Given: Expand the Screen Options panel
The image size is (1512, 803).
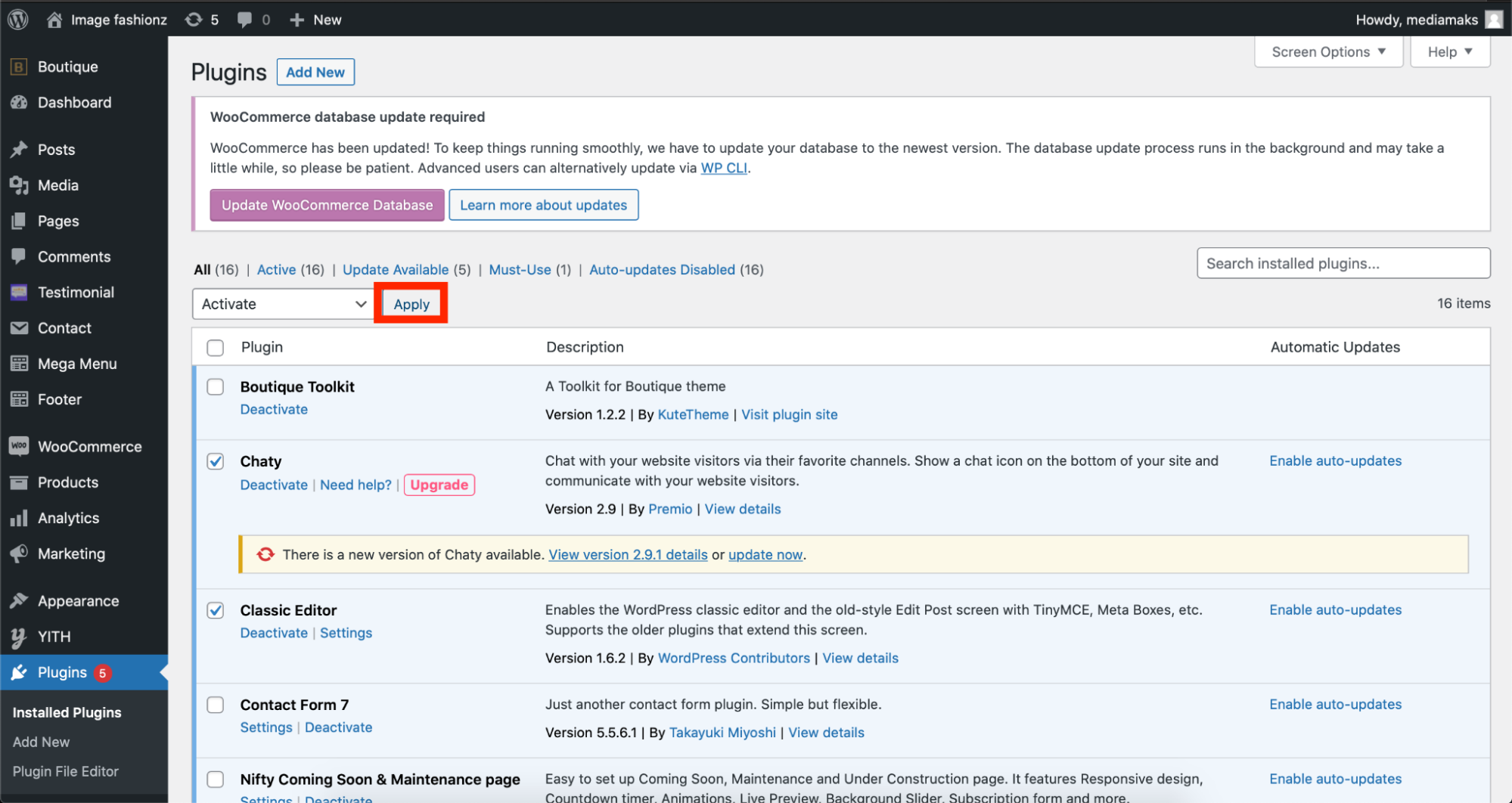Looking at the screenshot, I should point(1328,52).
